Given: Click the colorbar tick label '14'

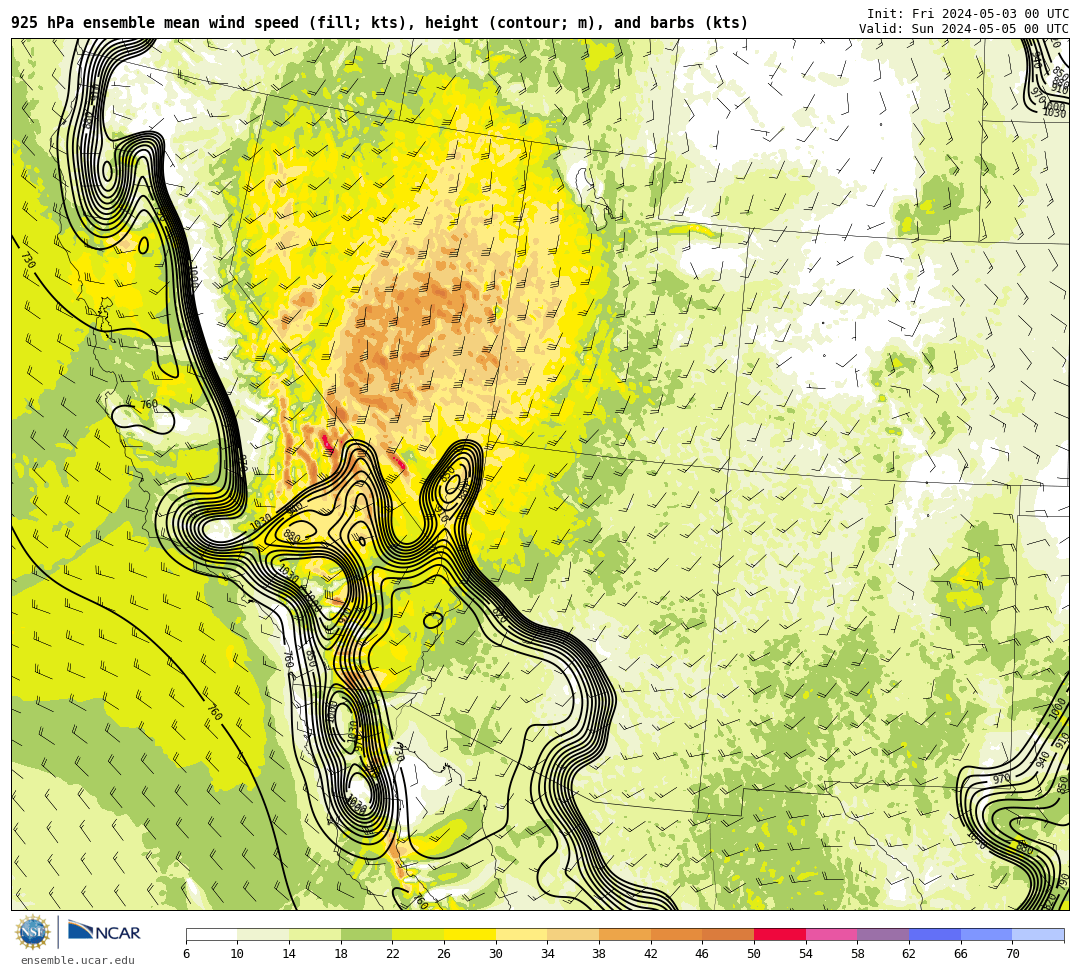Looking at the screenshot, I should (289, 954).
